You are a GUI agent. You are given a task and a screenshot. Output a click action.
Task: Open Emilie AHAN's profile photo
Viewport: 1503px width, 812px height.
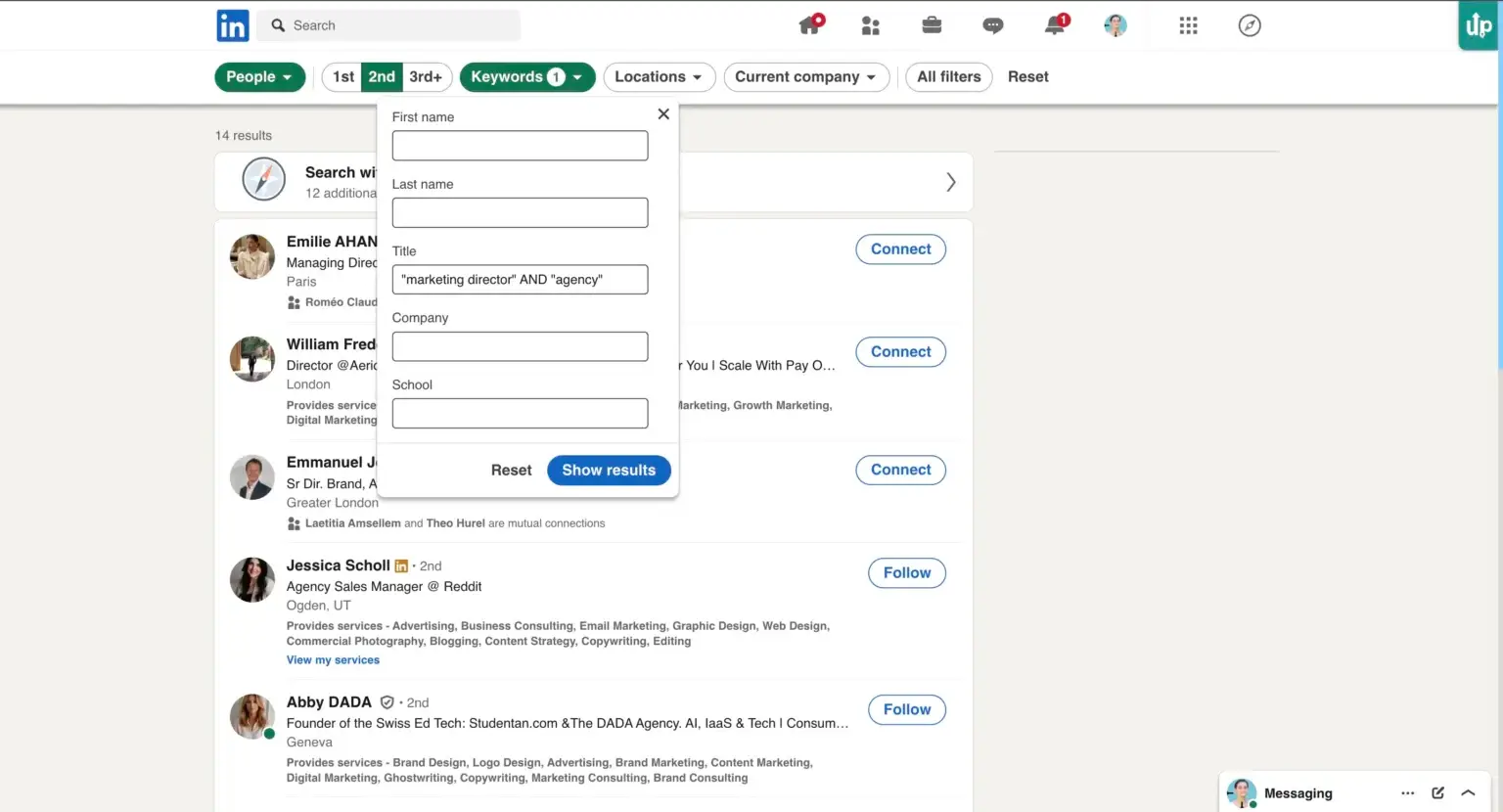252,257
